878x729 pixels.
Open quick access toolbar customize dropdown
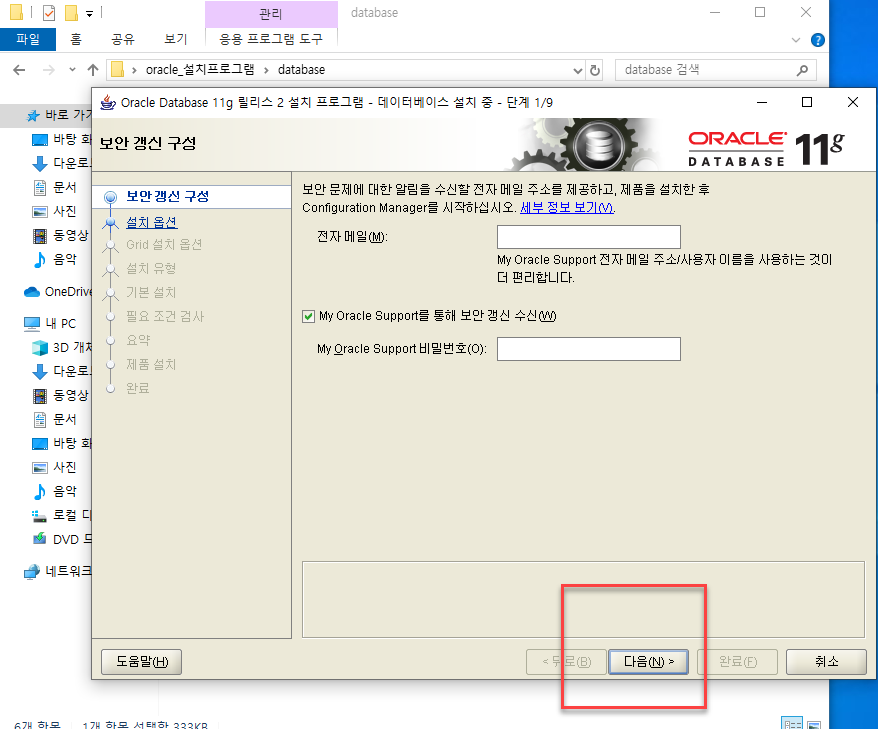point(90,13)
